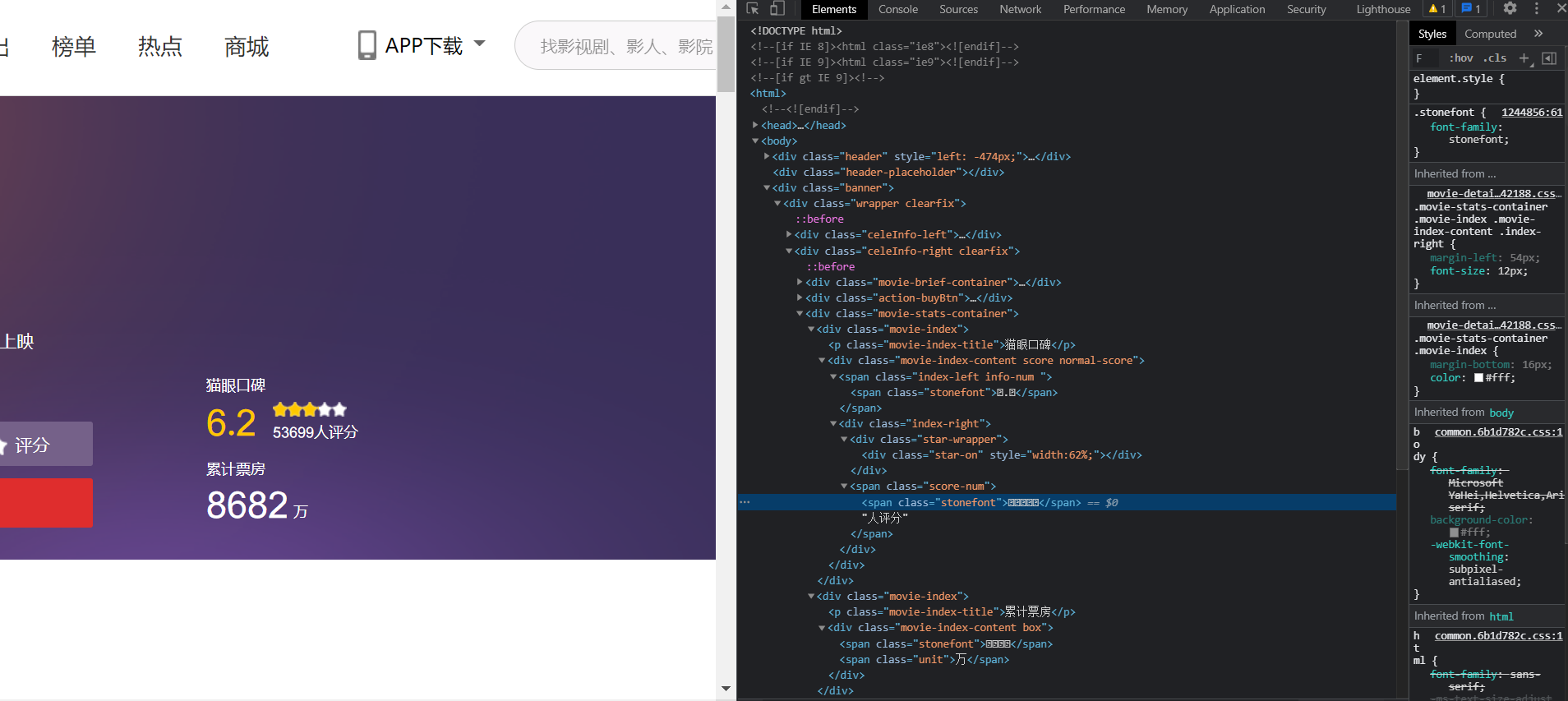Focus the Styles filter field
Screen dimensions: 1568x701
pos(1425,58)
